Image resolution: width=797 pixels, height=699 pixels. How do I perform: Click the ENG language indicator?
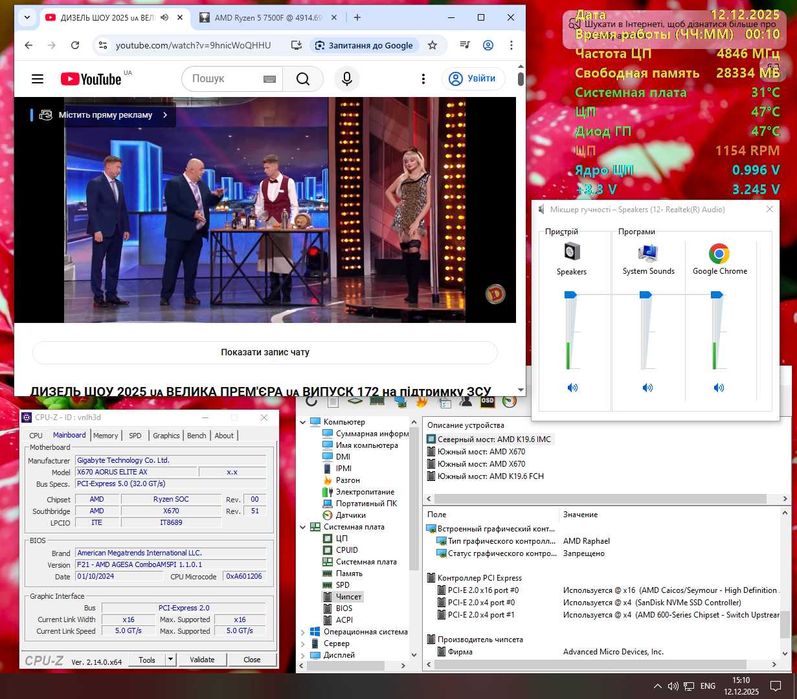click(708, 686)
